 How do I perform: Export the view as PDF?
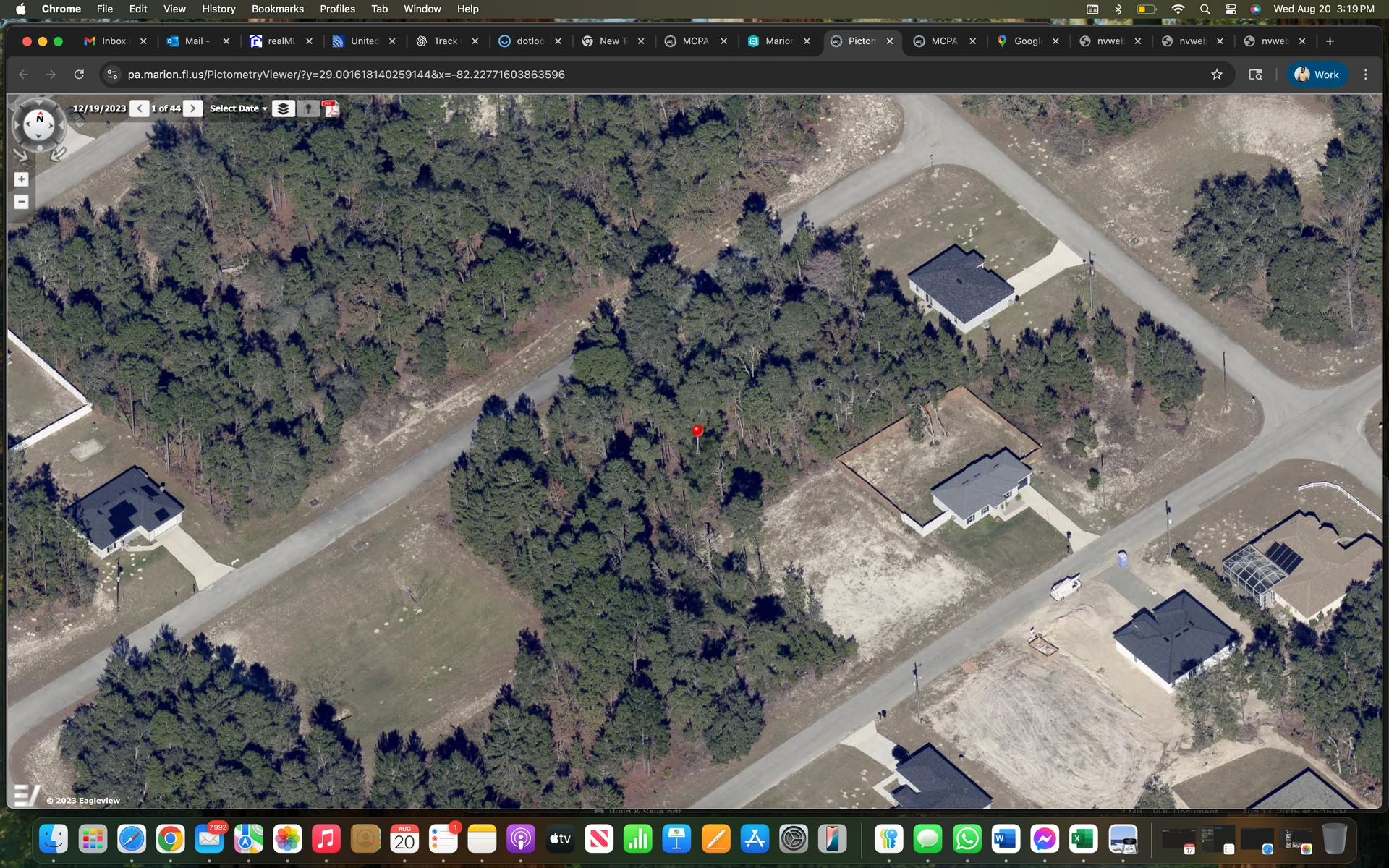coord(331,108)
